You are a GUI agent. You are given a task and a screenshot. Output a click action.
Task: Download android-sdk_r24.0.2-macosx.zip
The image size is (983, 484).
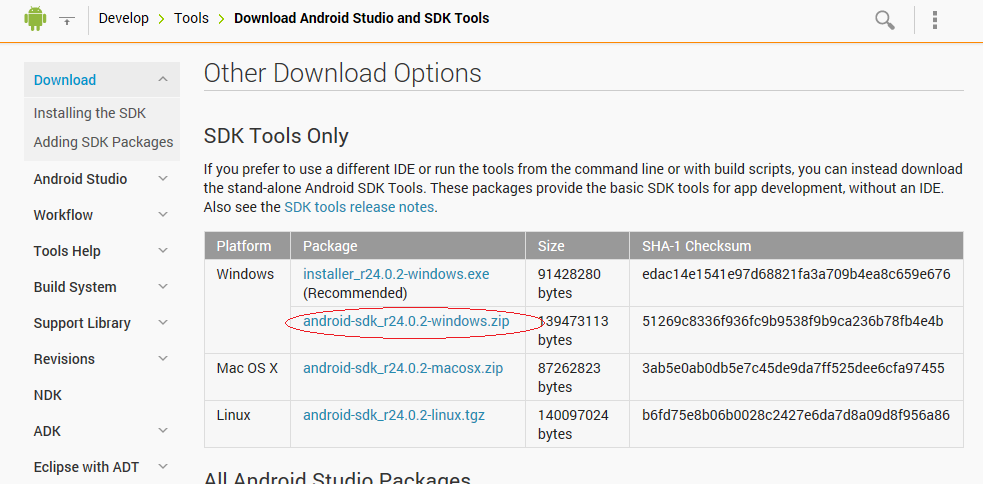coord(403,368)
